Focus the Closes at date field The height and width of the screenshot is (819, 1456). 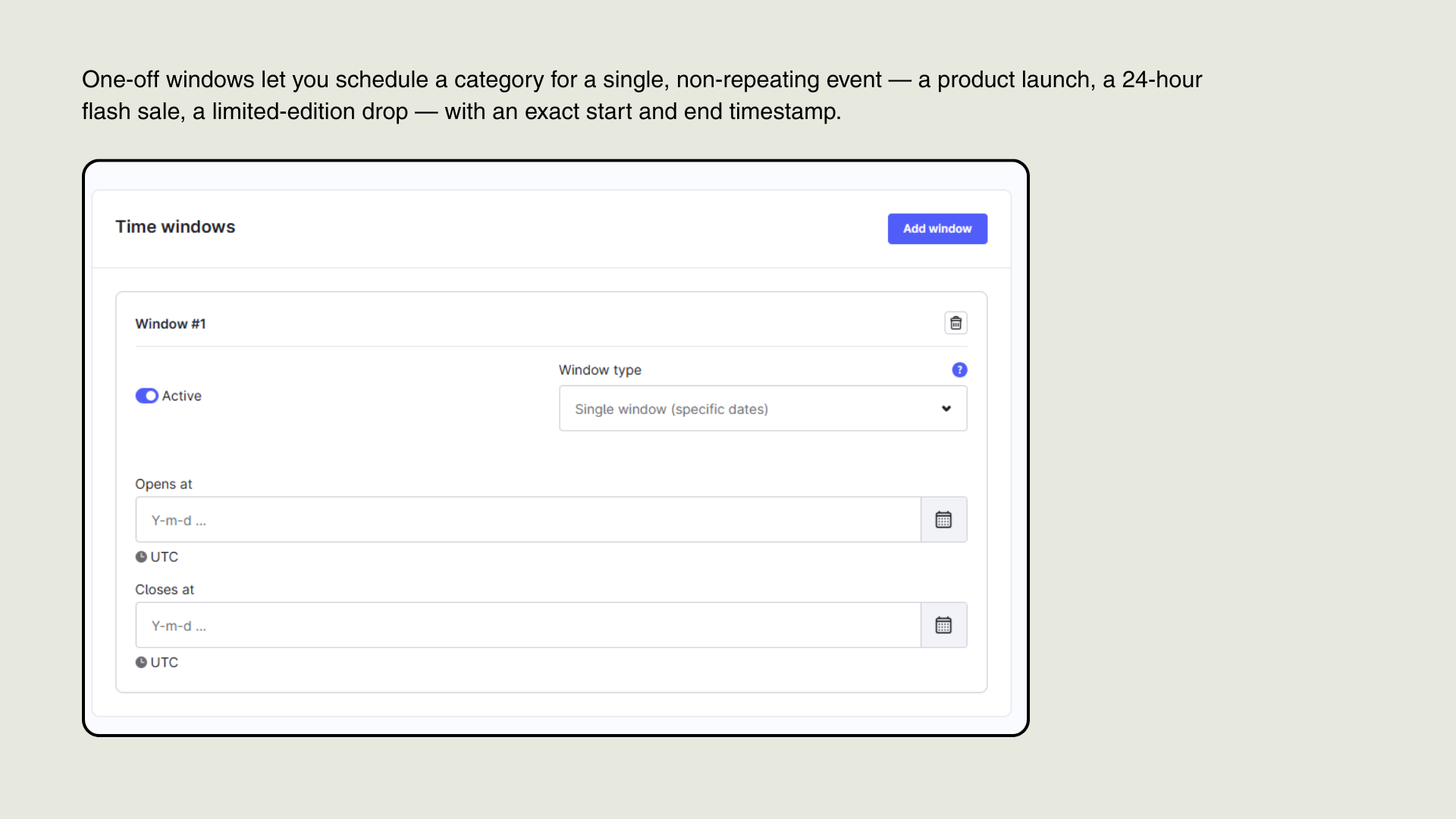point(528,625)
